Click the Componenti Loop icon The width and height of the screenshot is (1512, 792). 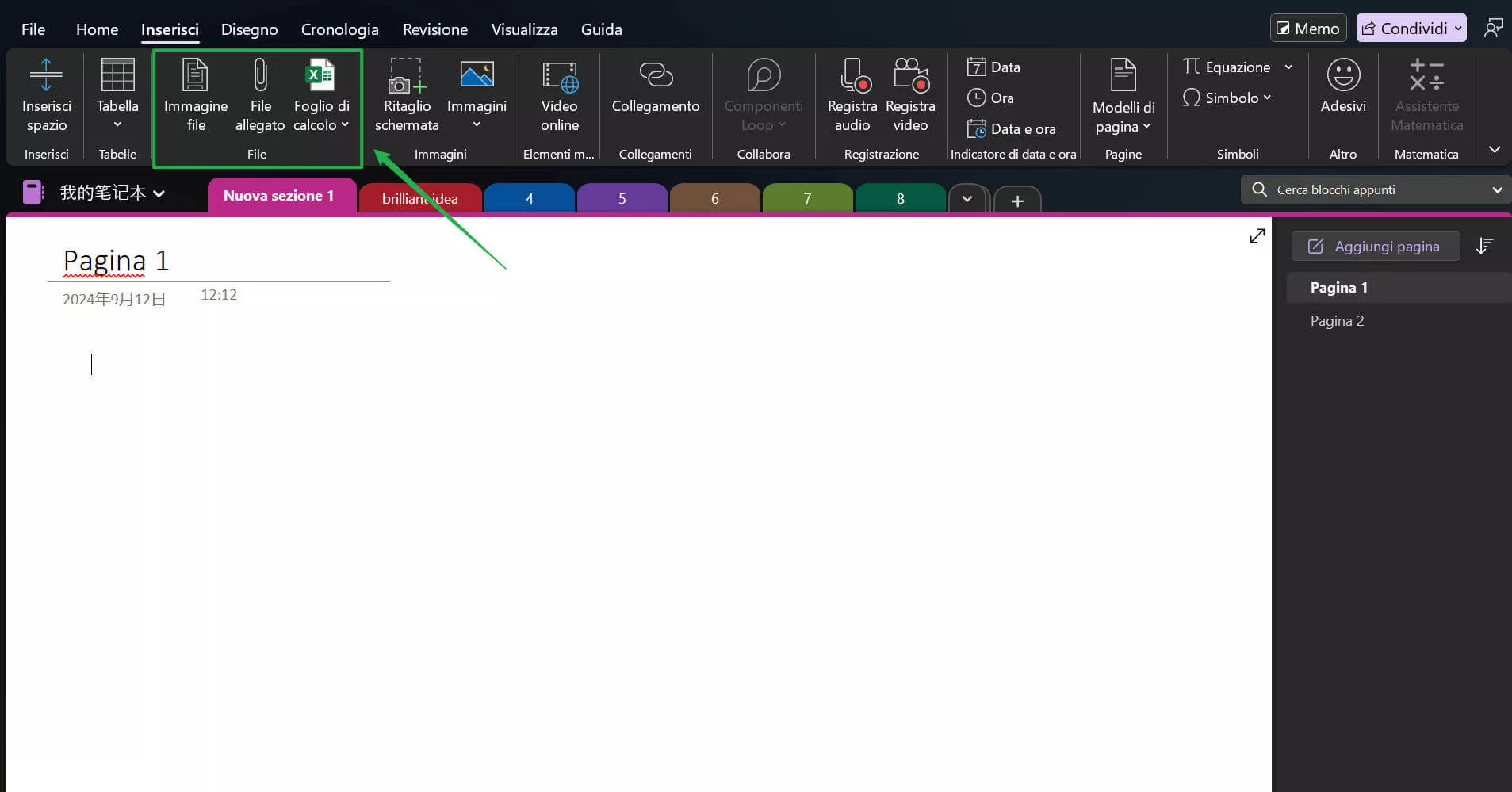point(764,75)
